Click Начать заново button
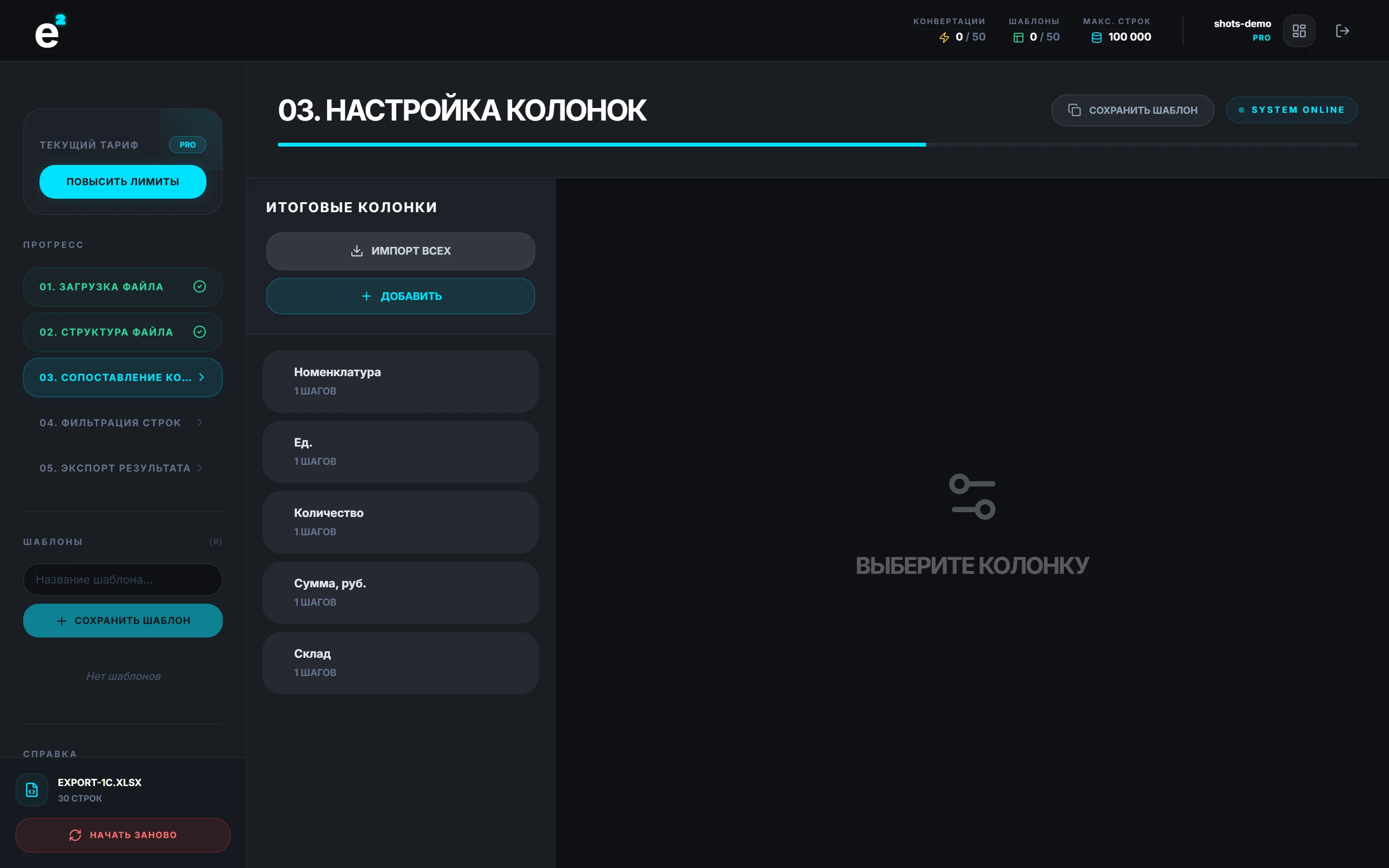The height and width of the screenshot is (868, 1389). [123, 835]
